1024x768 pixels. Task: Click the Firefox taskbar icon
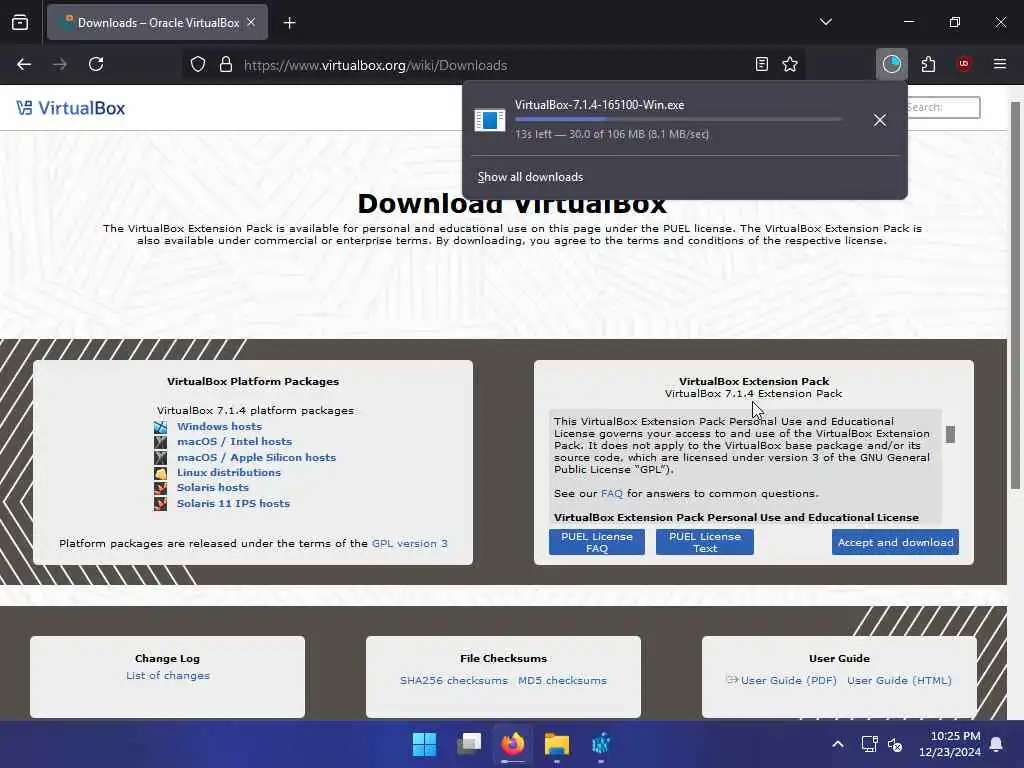[513, 744]
